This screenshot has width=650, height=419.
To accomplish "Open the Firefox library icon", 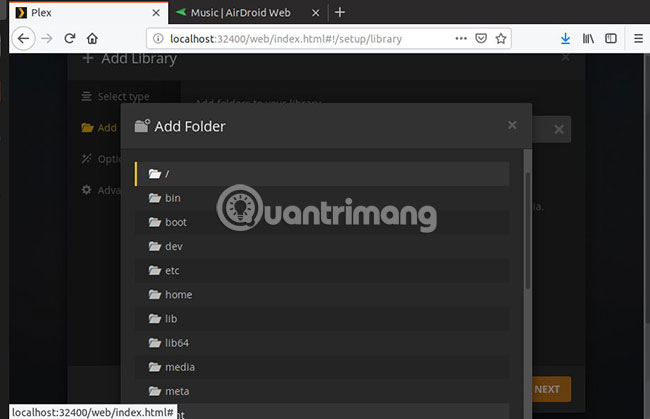I will coord(588,39).
